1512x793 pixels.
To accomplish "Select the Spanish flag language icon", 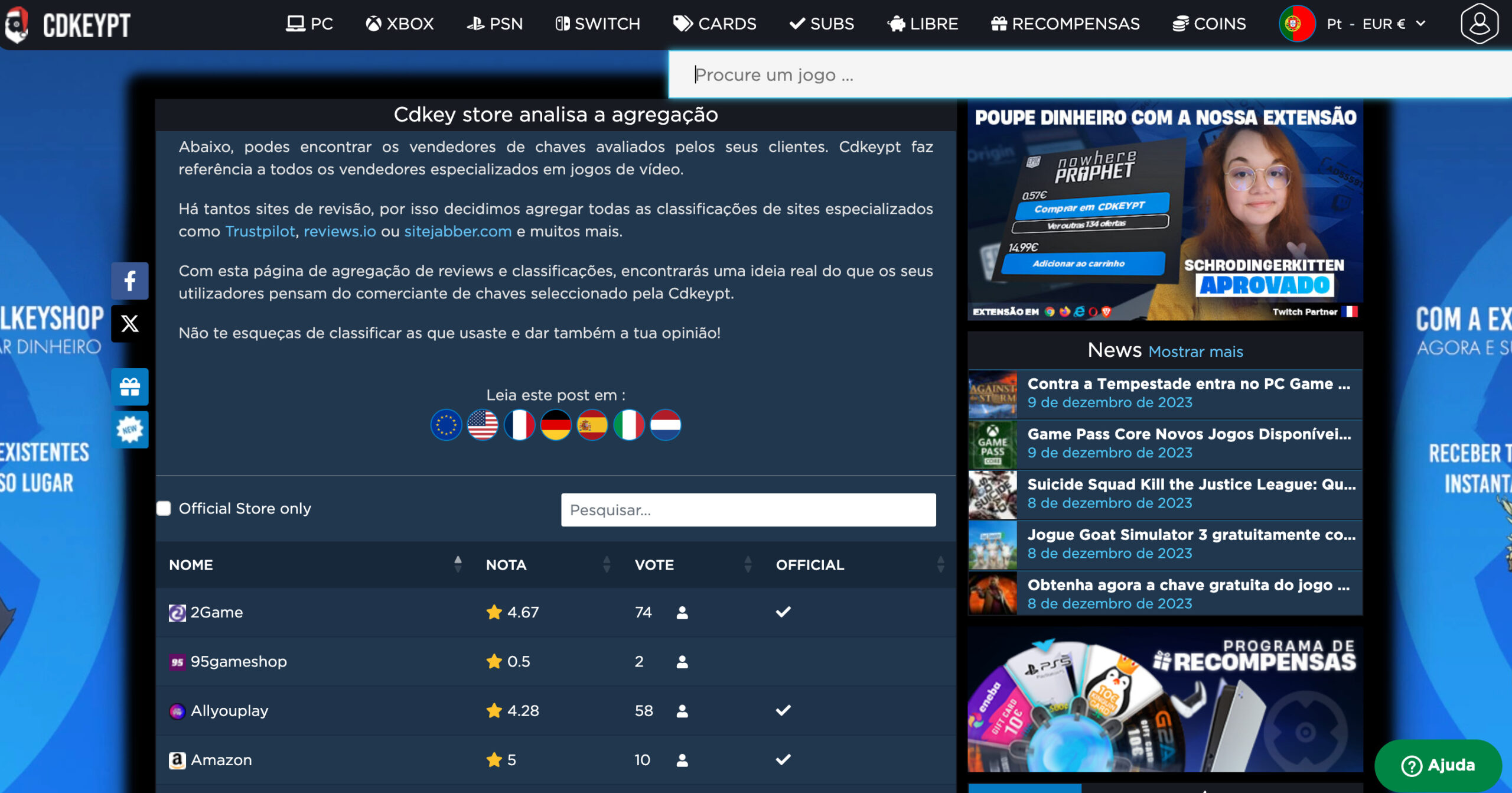I will click(x=592, y=425).
